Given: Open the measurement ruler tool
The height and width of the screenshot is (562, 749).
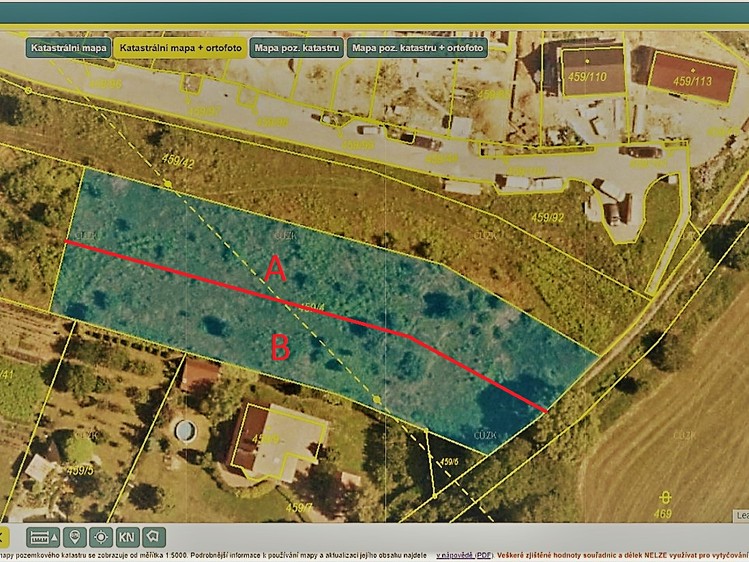Looking at the screenshot, I should coord(39,537).
